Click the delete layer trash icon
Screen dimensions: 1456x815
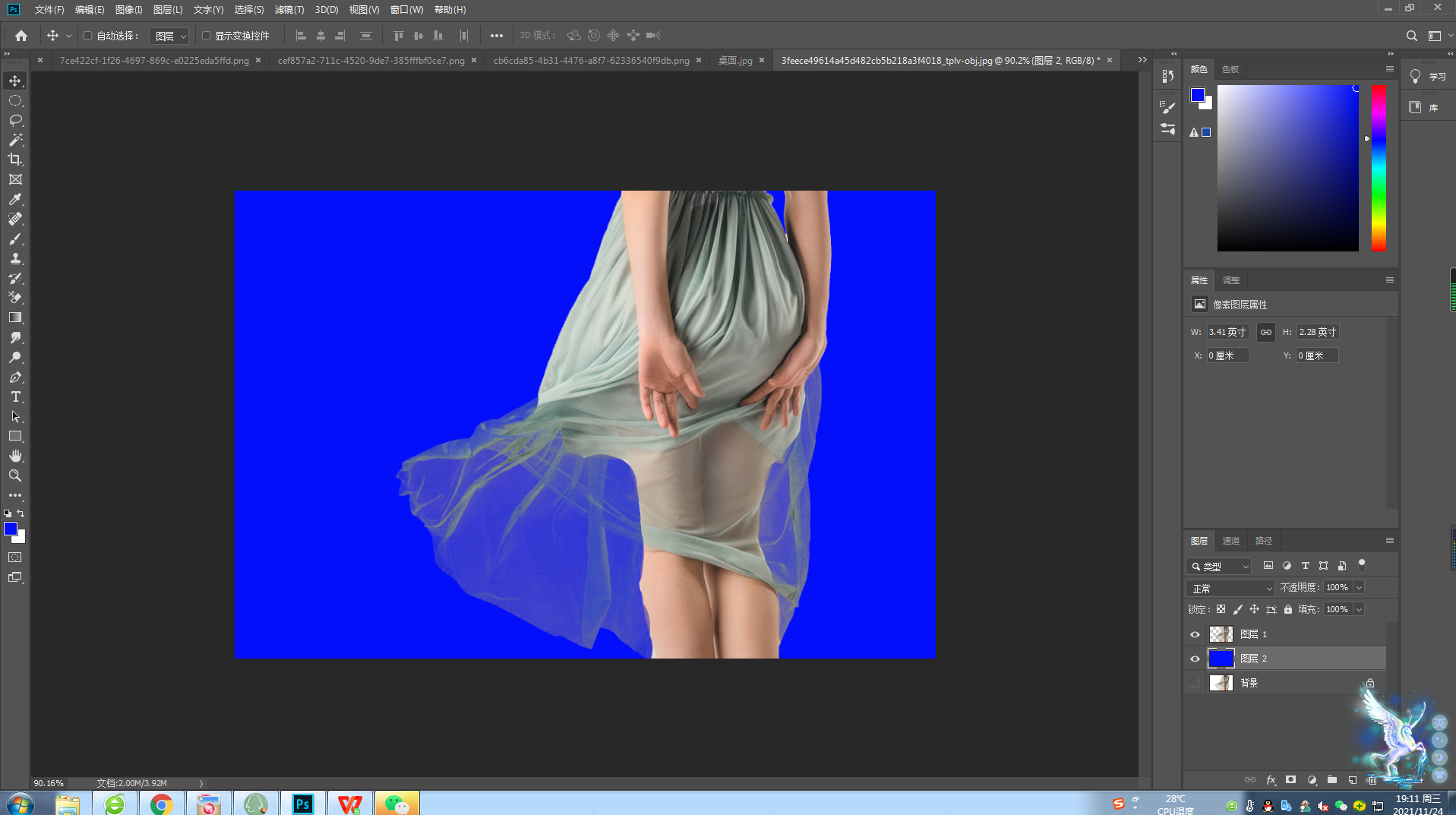tap(1372, 780)
